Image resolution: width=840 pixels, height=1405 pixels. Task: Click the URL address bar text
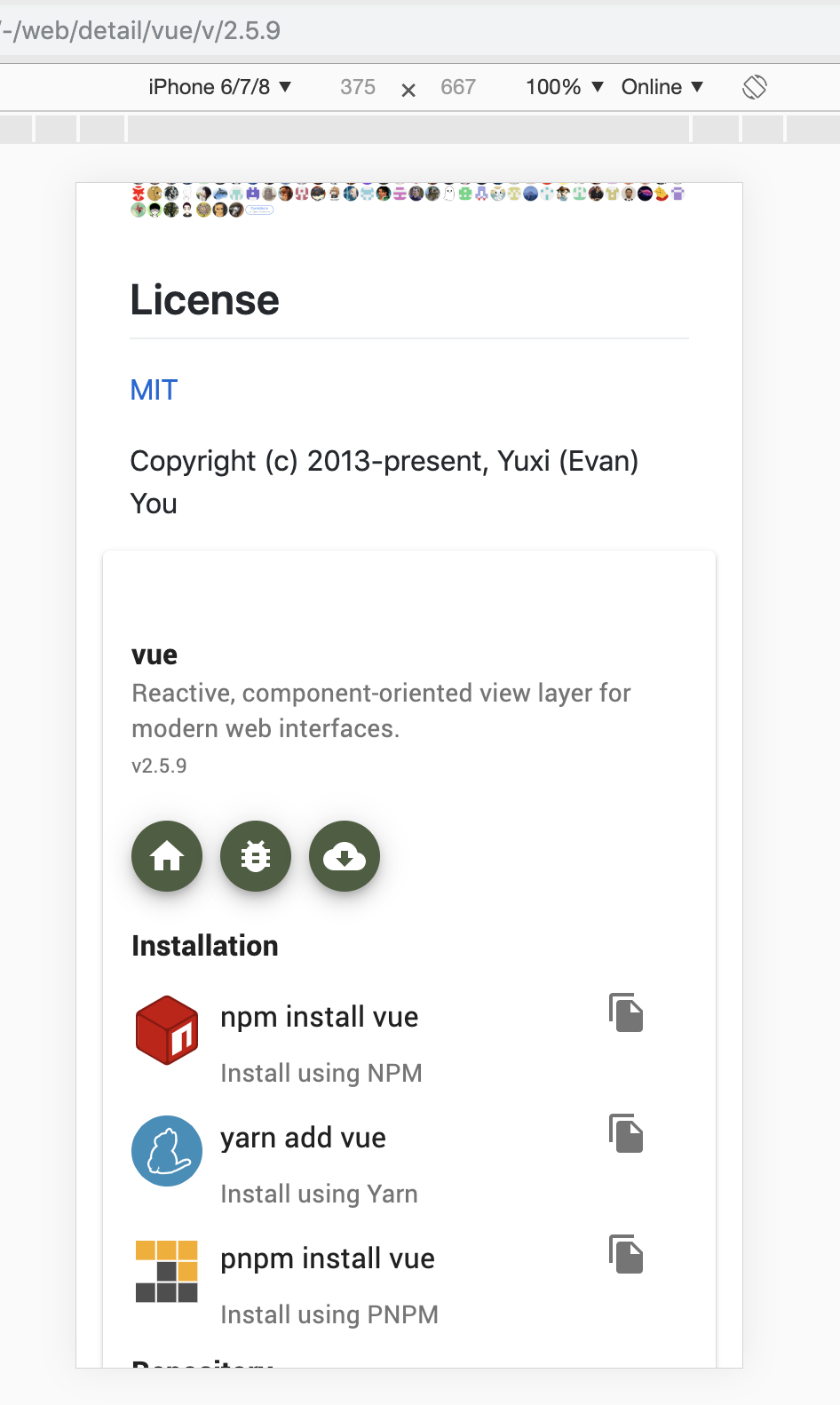click(x=140, y=30)
